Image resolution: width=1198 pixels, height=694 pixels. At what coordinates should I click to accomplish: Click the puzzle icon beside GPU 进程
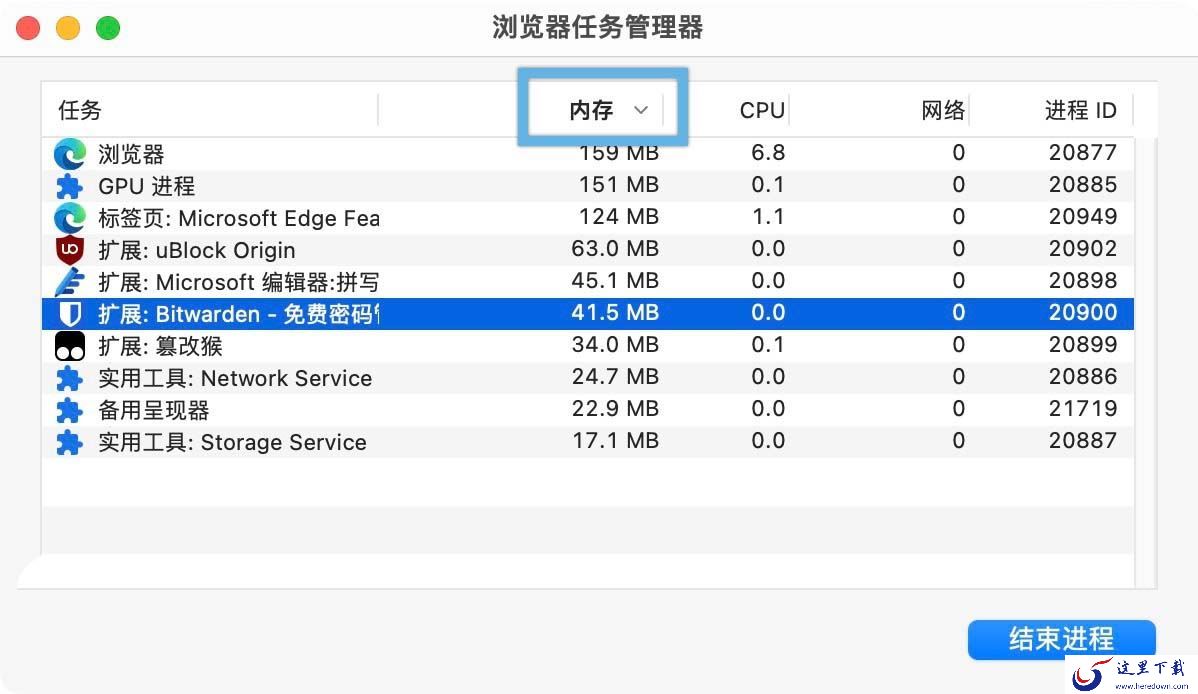(x=70, y=186)
